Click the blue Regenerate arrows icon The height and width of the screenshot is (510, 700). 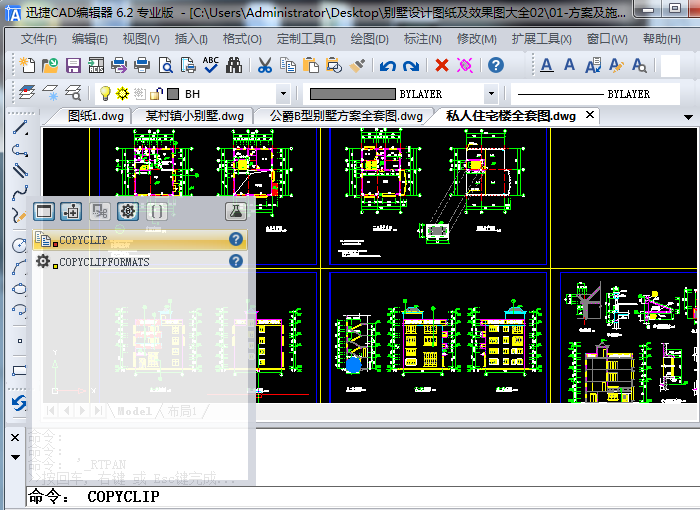[x=19, y=403]
